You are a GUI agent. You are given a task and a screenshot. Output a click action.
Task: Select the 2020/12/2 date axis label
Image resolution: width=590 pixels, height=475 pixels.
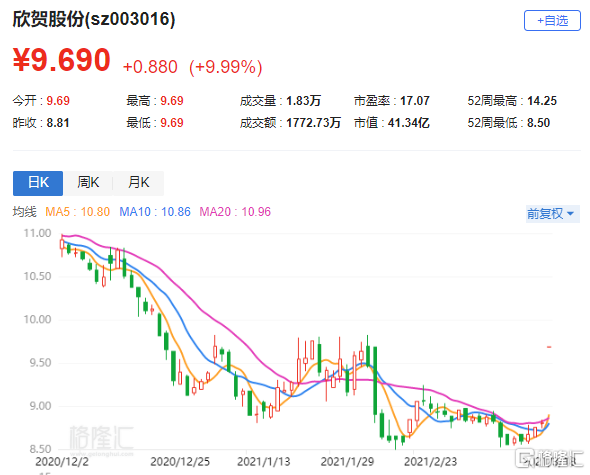pyautogui.click(x=62, y=462)
